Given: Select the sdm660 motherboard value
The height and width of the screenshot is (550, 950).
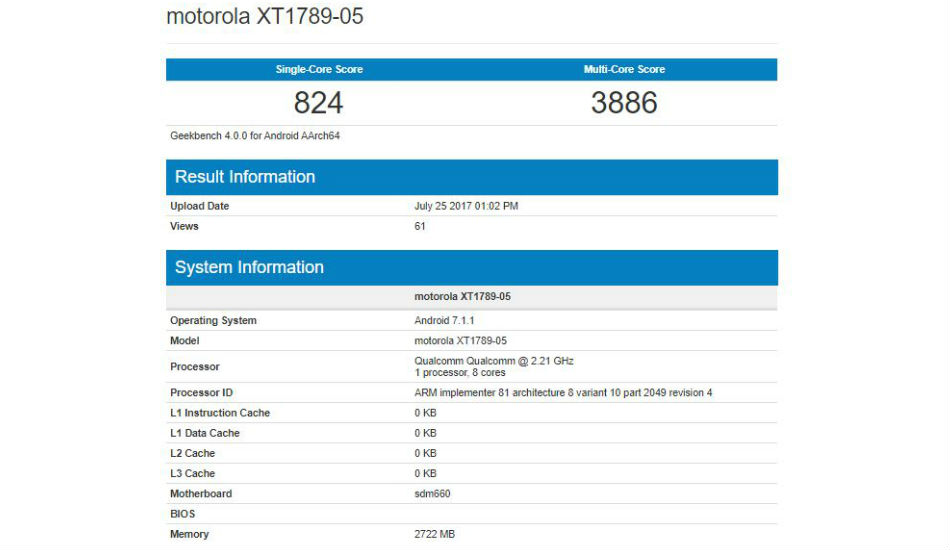Looking at the screenshot, I should click(433, 494).
